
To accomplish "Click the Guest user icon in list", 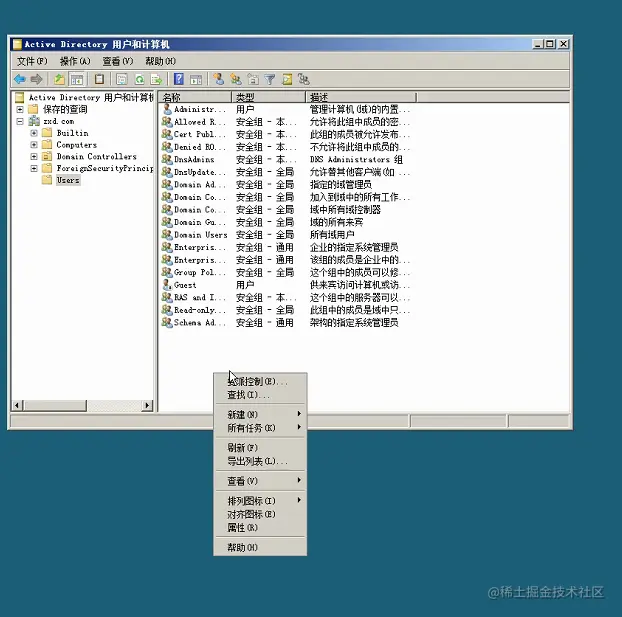I will point(167,284).
